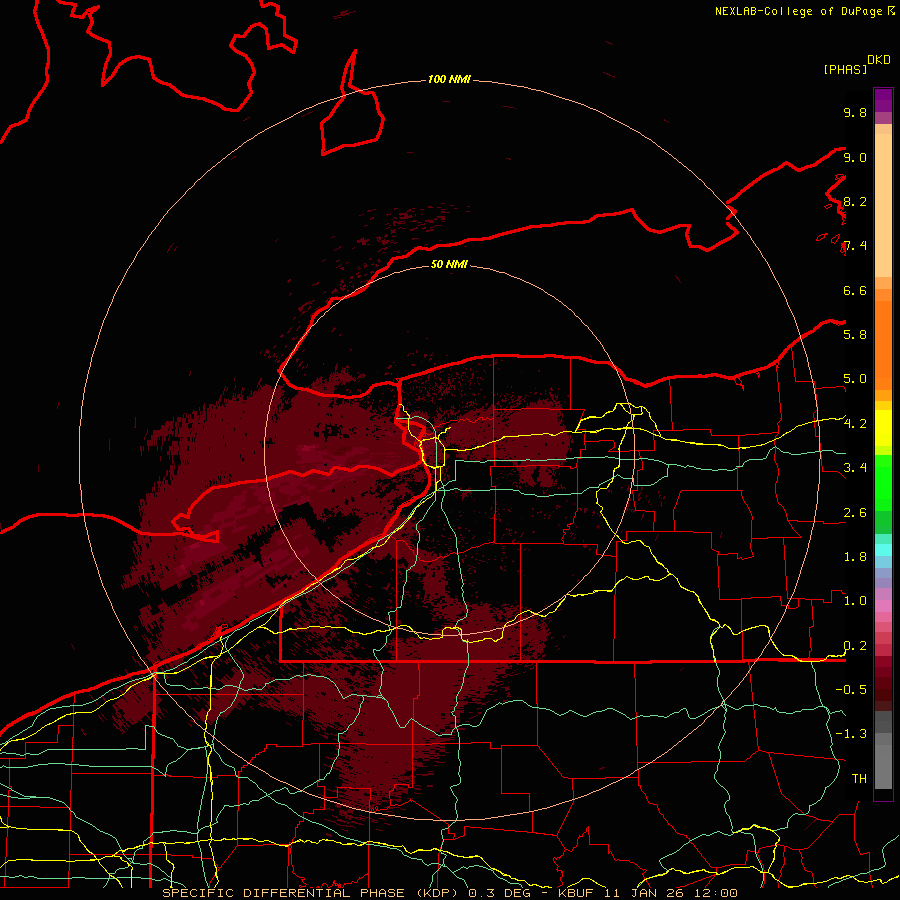Click the "TH" label at scale bottom
The image size is (900, 900).
tap(859, 778)
